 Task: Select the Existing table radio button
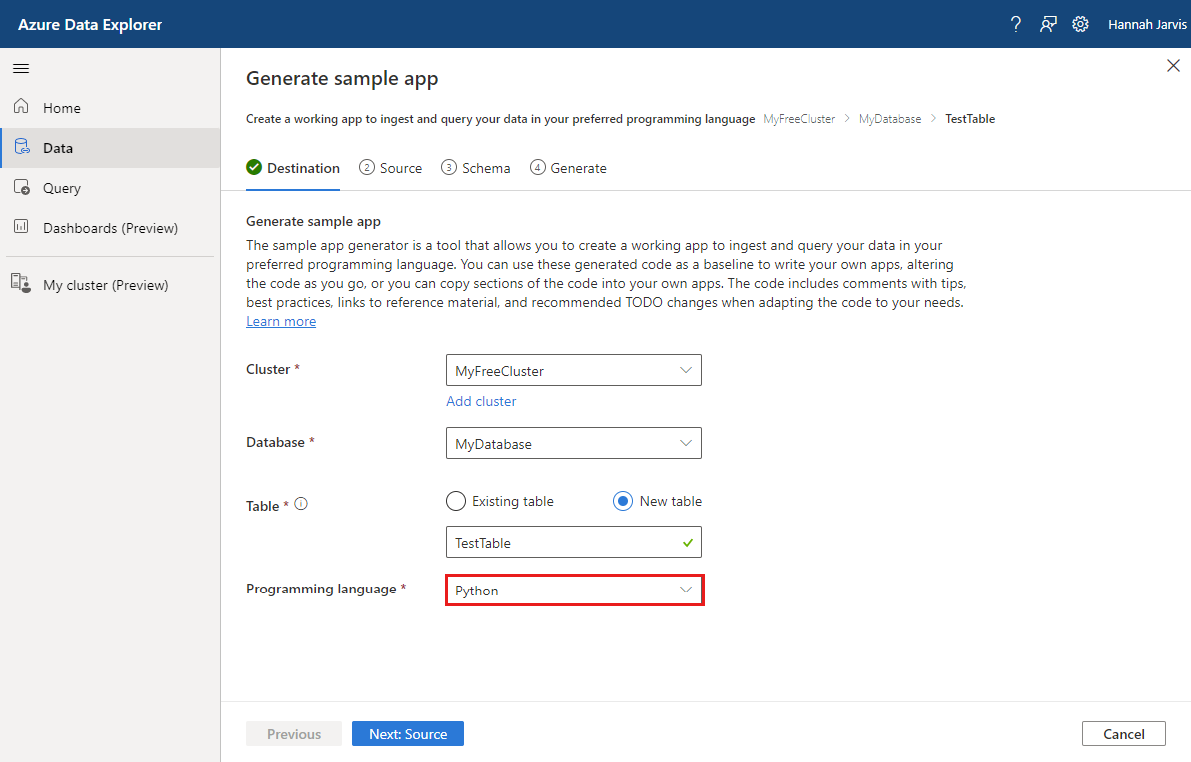[456, 501]
